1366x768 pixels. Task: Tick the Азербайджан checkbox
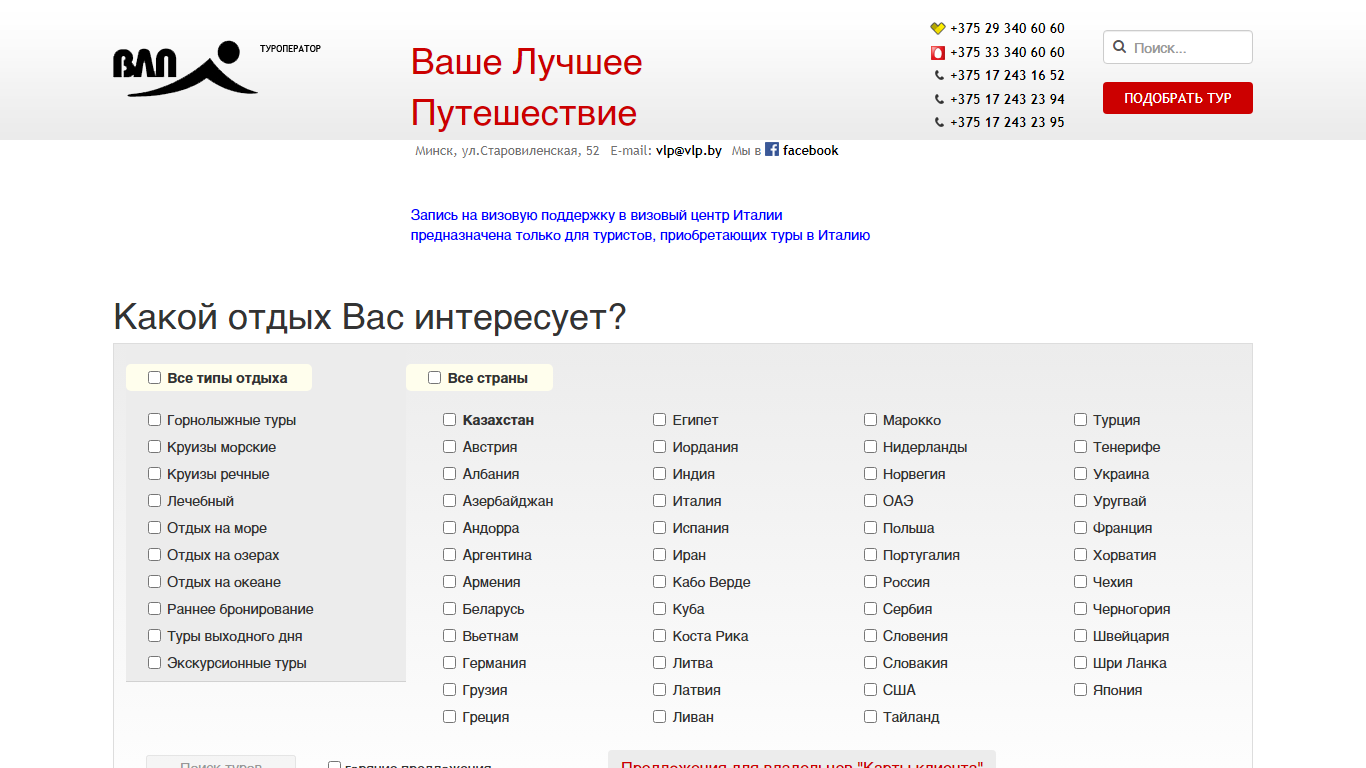click(450, 501)
